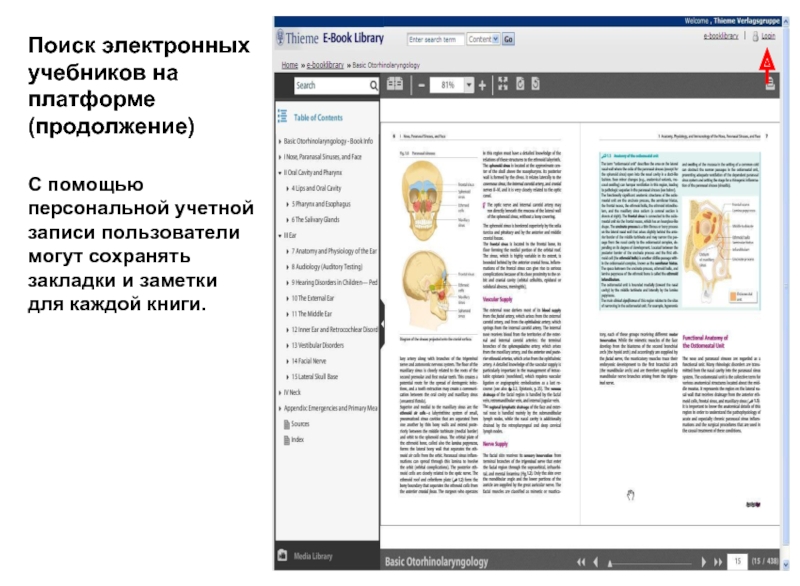Collapse II Oral Cavity and Pharynx

280,173
